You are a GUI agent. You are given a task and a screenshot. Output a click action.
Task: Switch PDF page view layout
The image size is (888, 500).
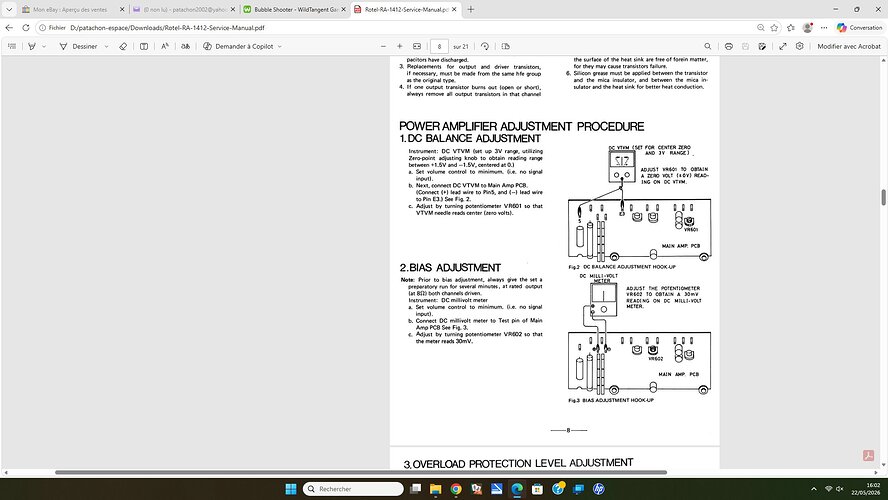[506, 46]
